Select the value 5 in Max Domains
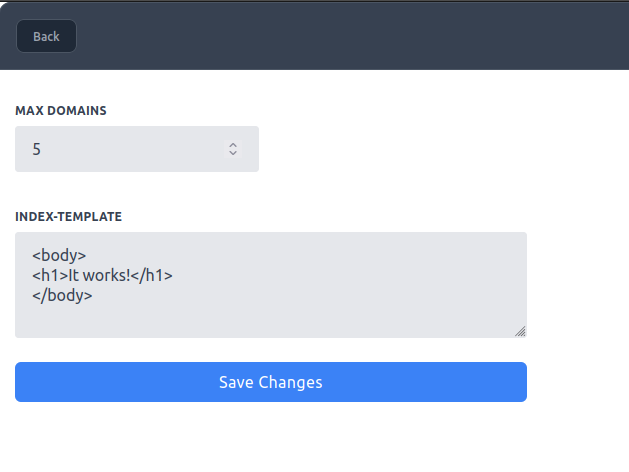The height and width of the screenshot is (472, 629). point(37,149)
